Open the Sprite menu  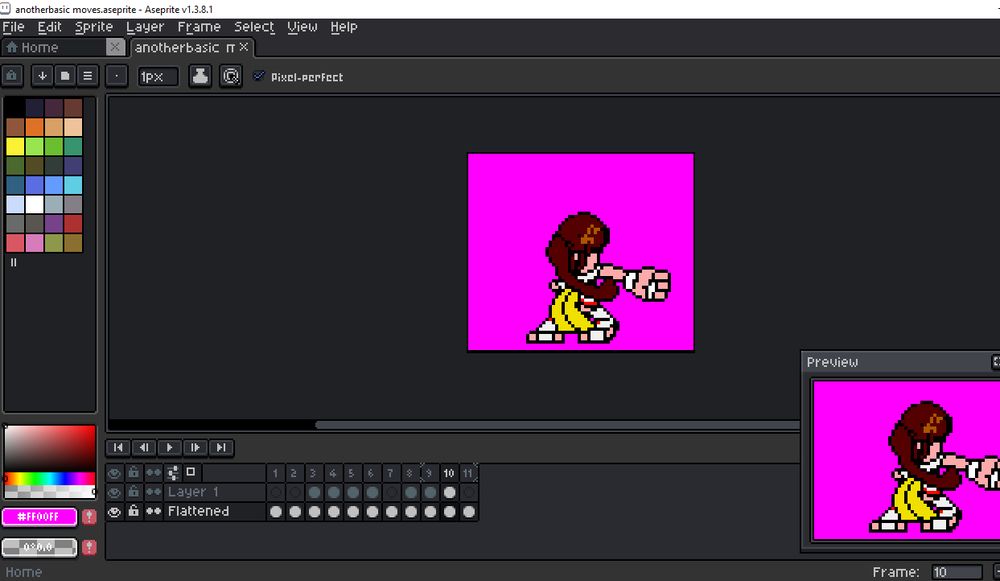click(x=94, y=27)
